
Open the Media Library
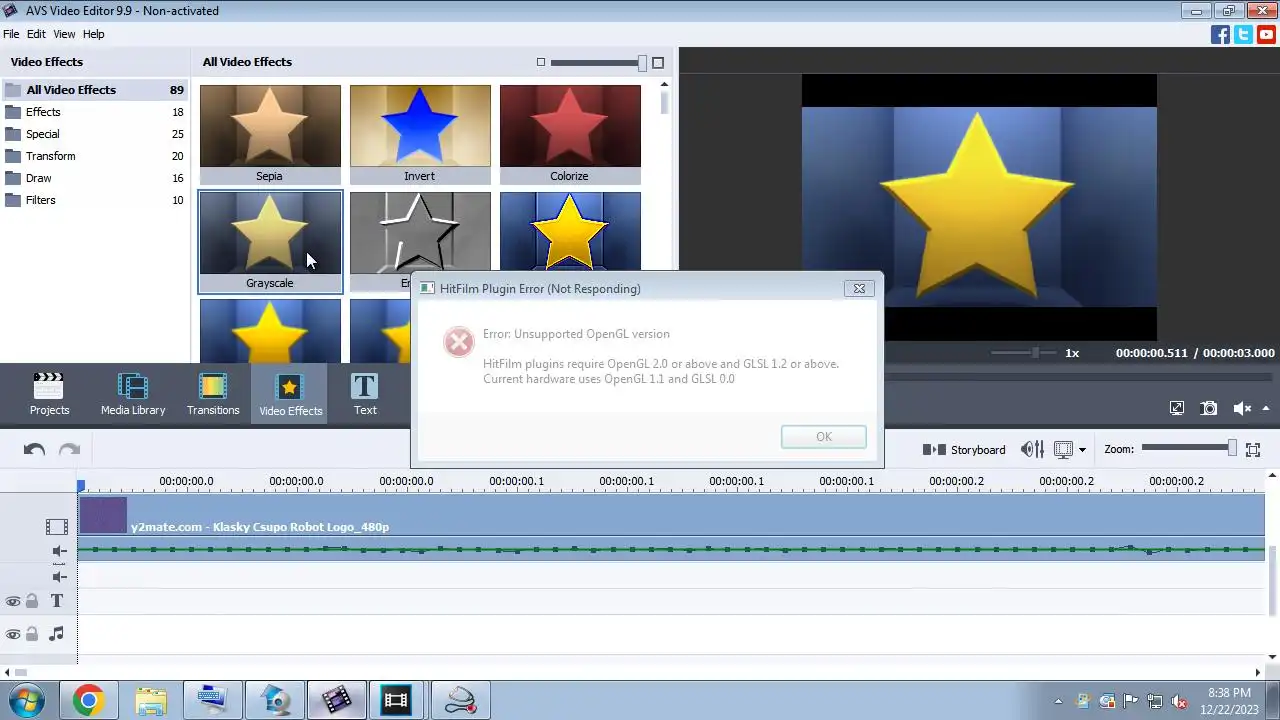point(133,394)
